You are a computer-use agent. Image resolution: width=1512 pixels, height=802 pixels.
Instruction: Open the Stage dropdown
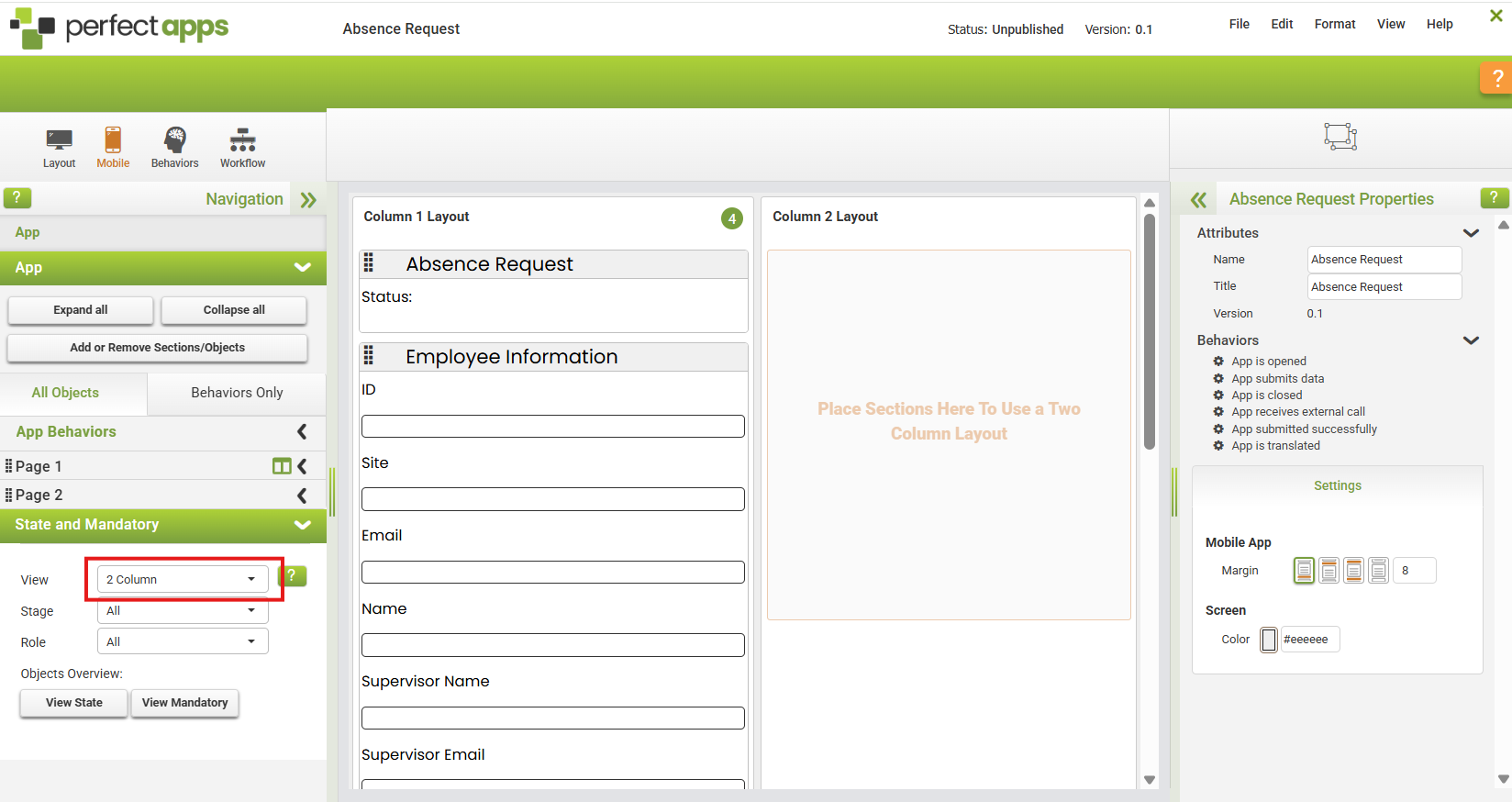pos(183,611)
